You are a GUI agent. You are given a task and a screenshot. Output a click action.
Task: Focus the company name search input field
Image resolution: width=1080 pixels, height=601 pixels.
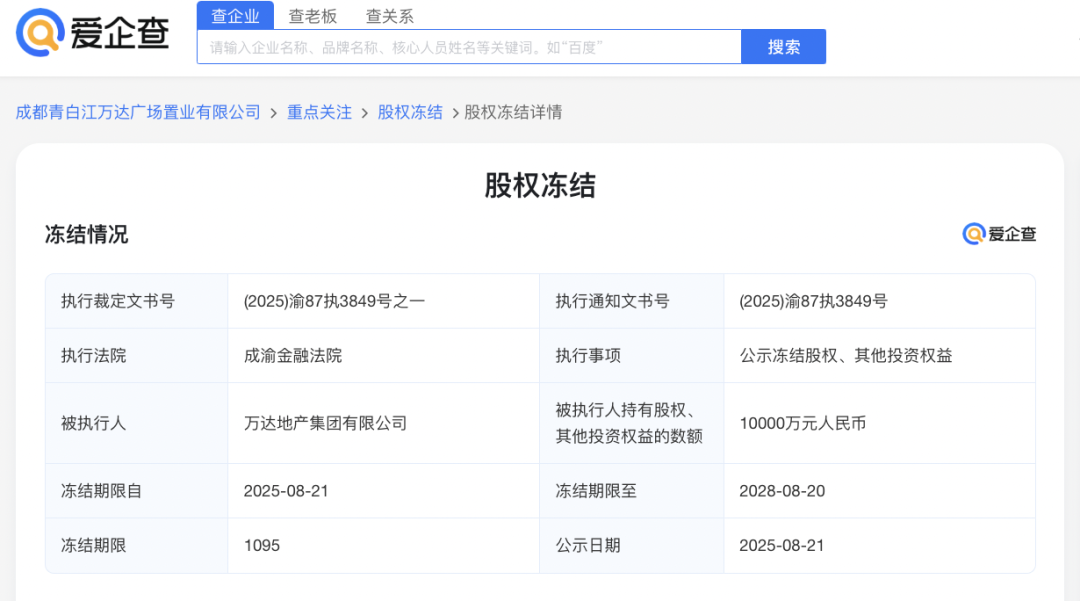469,47
